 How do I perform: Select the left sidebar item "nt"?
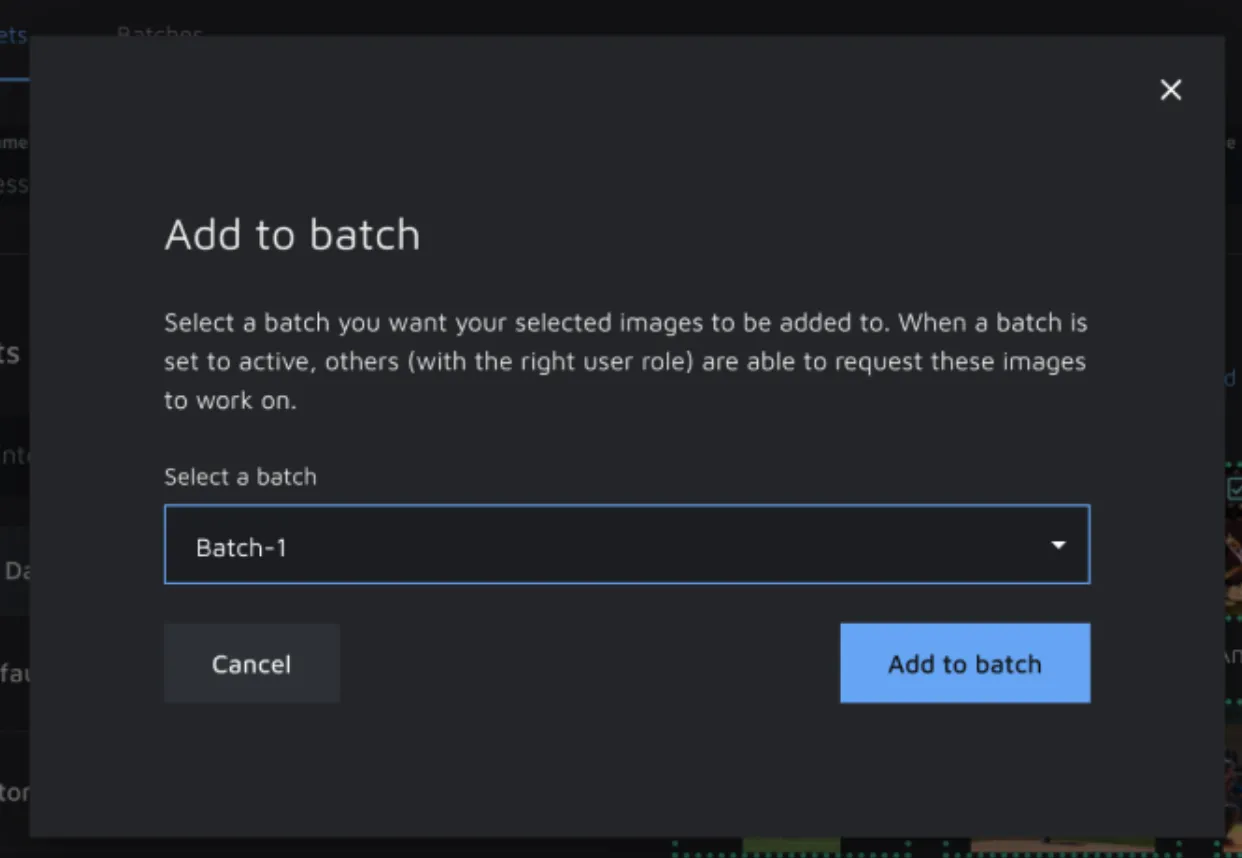point(14,456)
